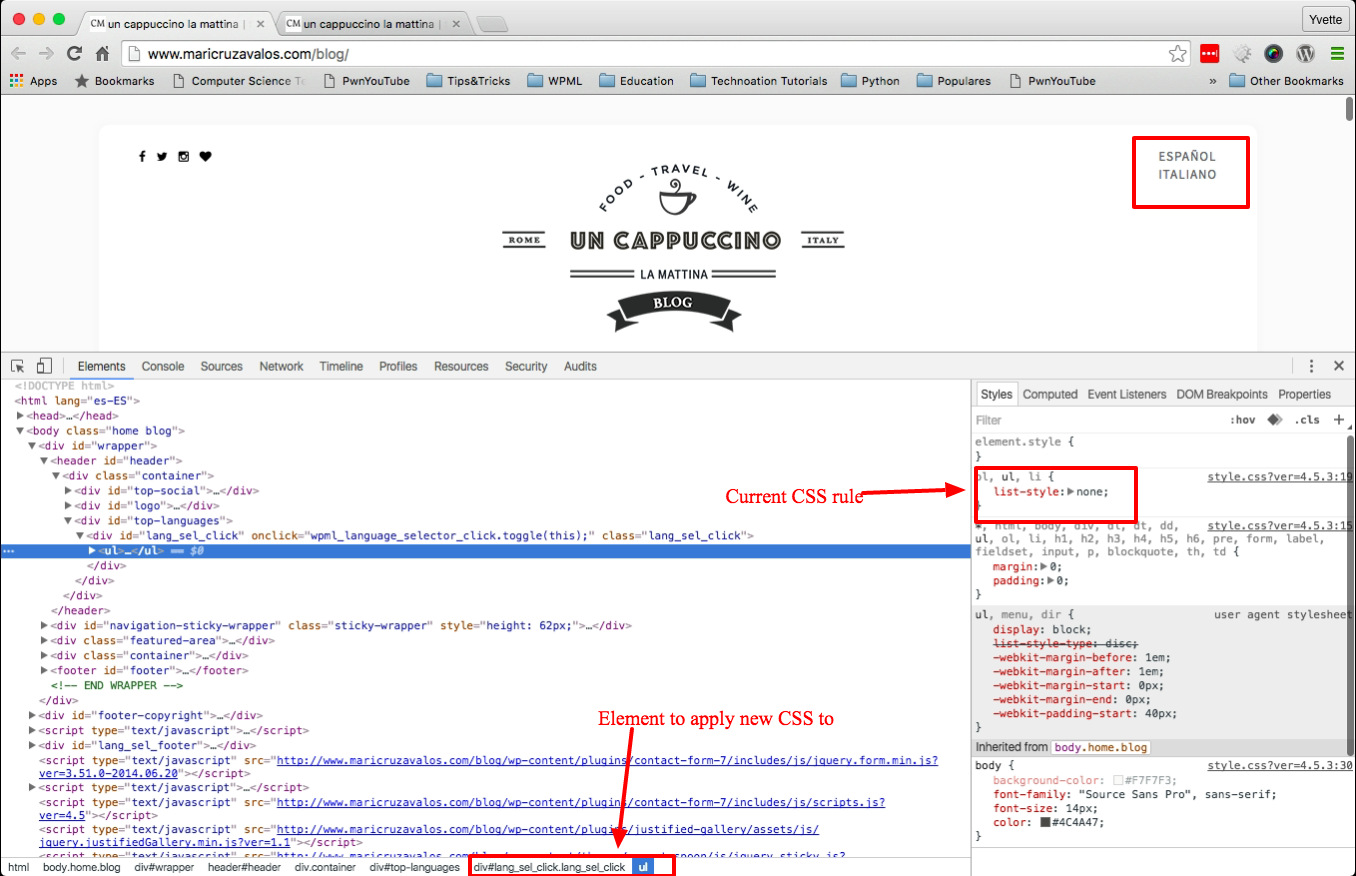Collapse the div id wrapper node
This screenshot has width=1356, height=876.
coord(32,446)
